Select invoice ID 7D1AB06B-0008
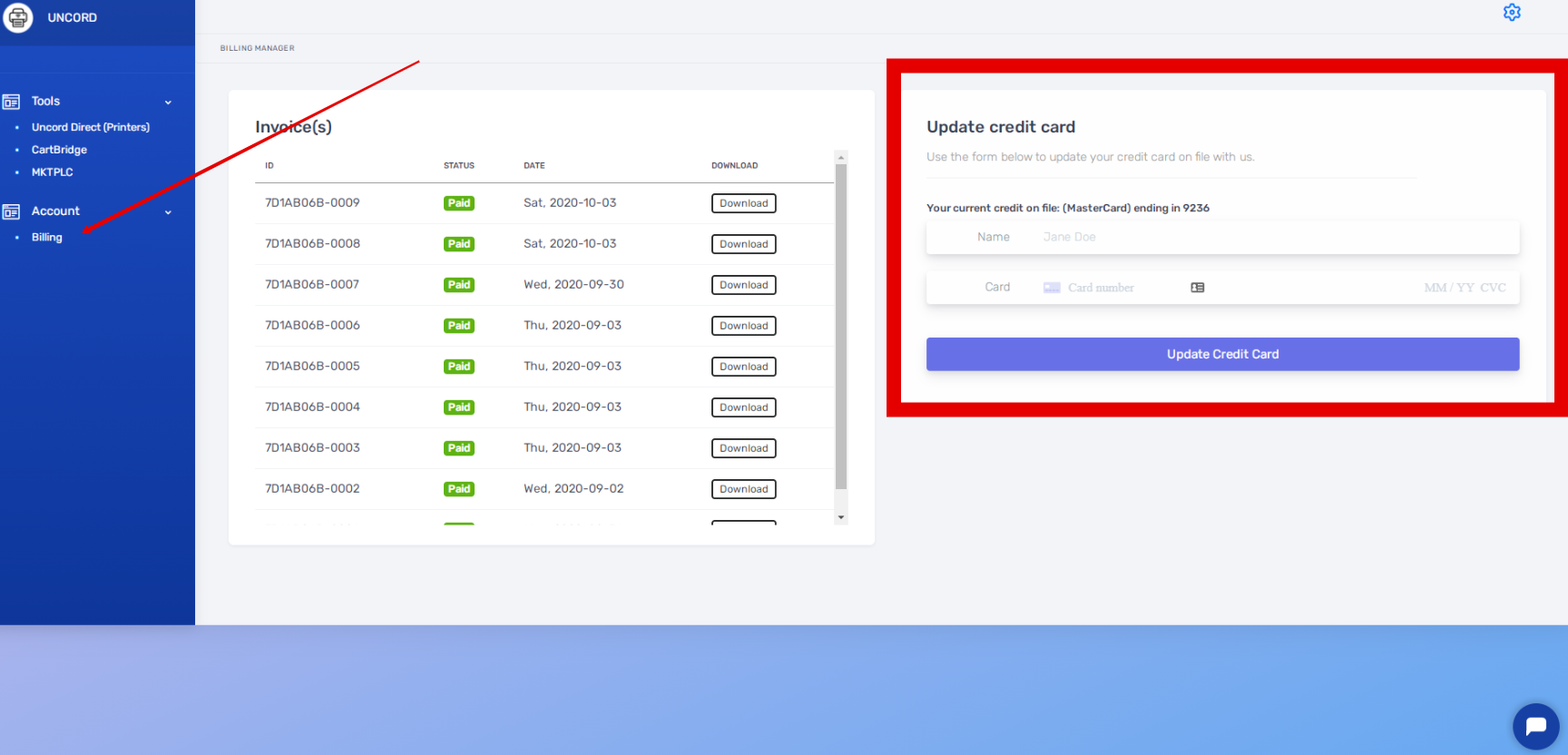 coord(312,244)
